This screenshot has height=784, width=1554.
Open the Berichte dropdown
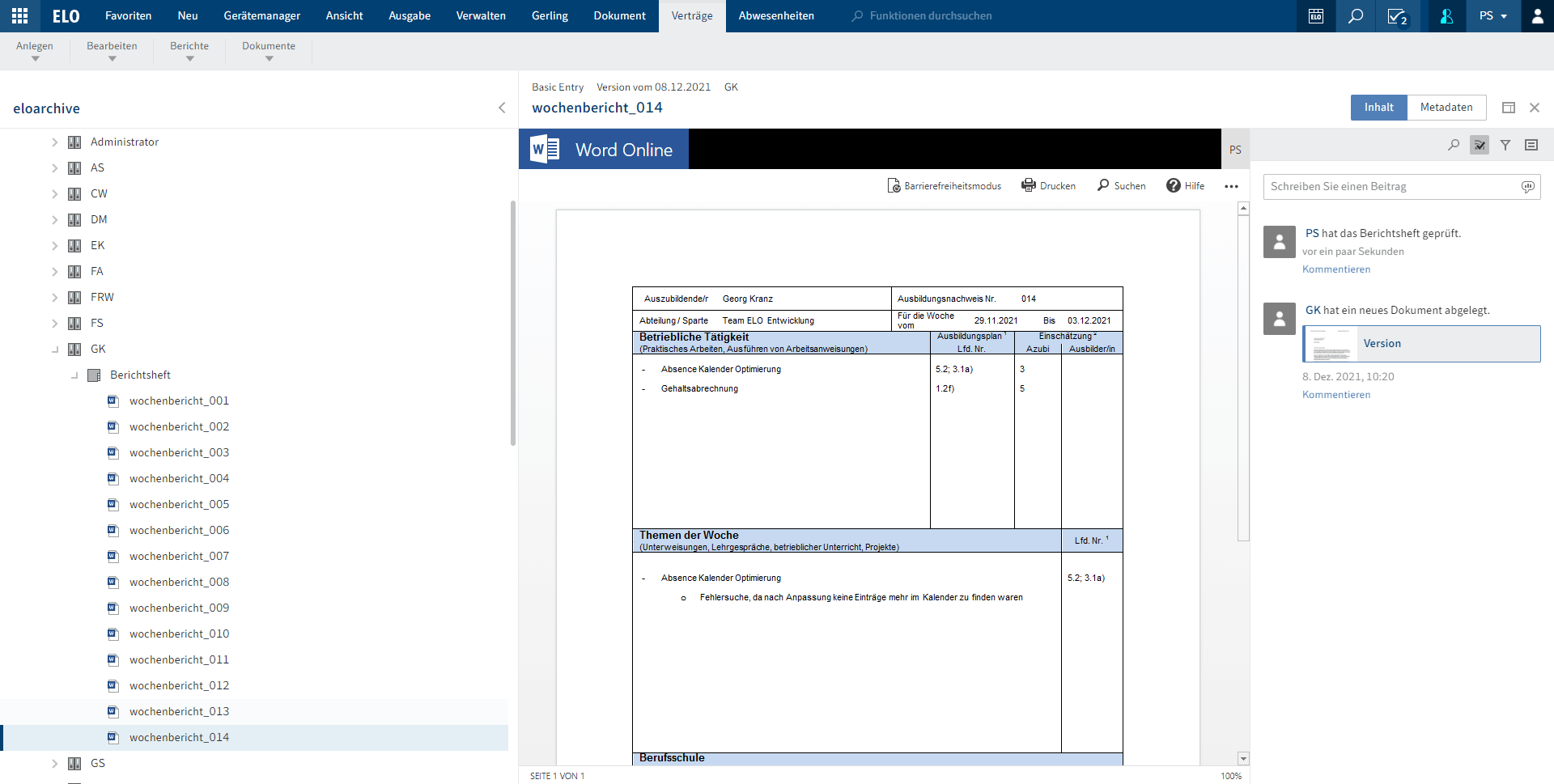click(x=189, y=51)
